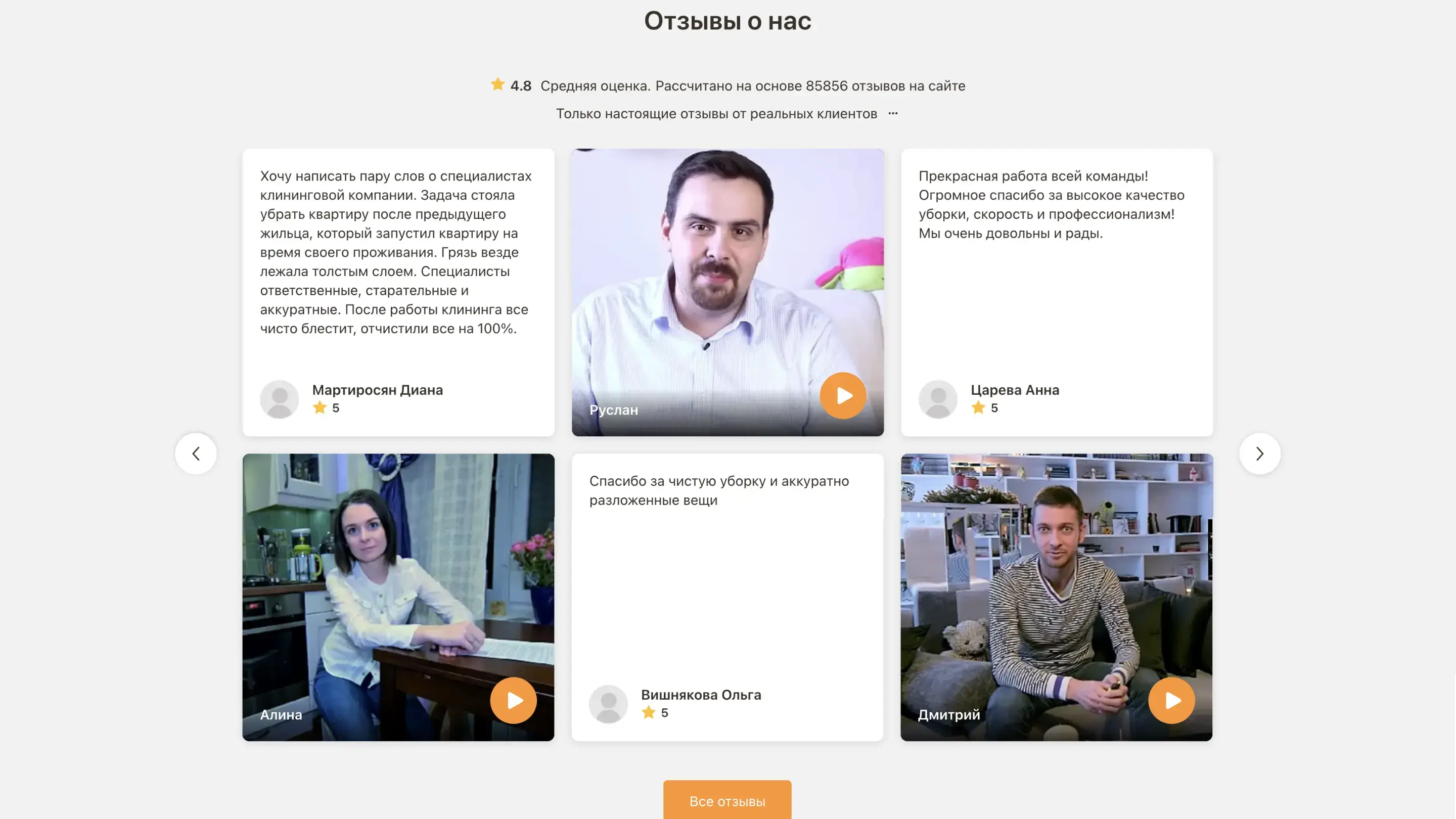Play Дмитрий's video review
1456x819 pixels.
point(1172,700)
